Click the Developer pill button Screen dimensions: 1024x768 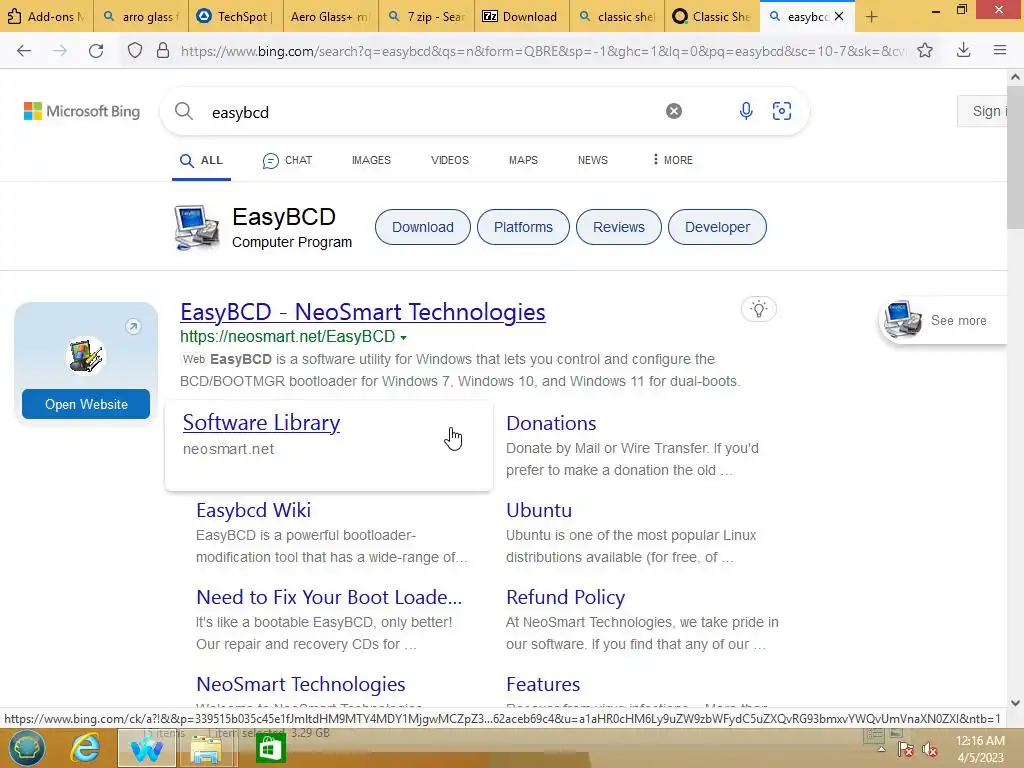717,227
